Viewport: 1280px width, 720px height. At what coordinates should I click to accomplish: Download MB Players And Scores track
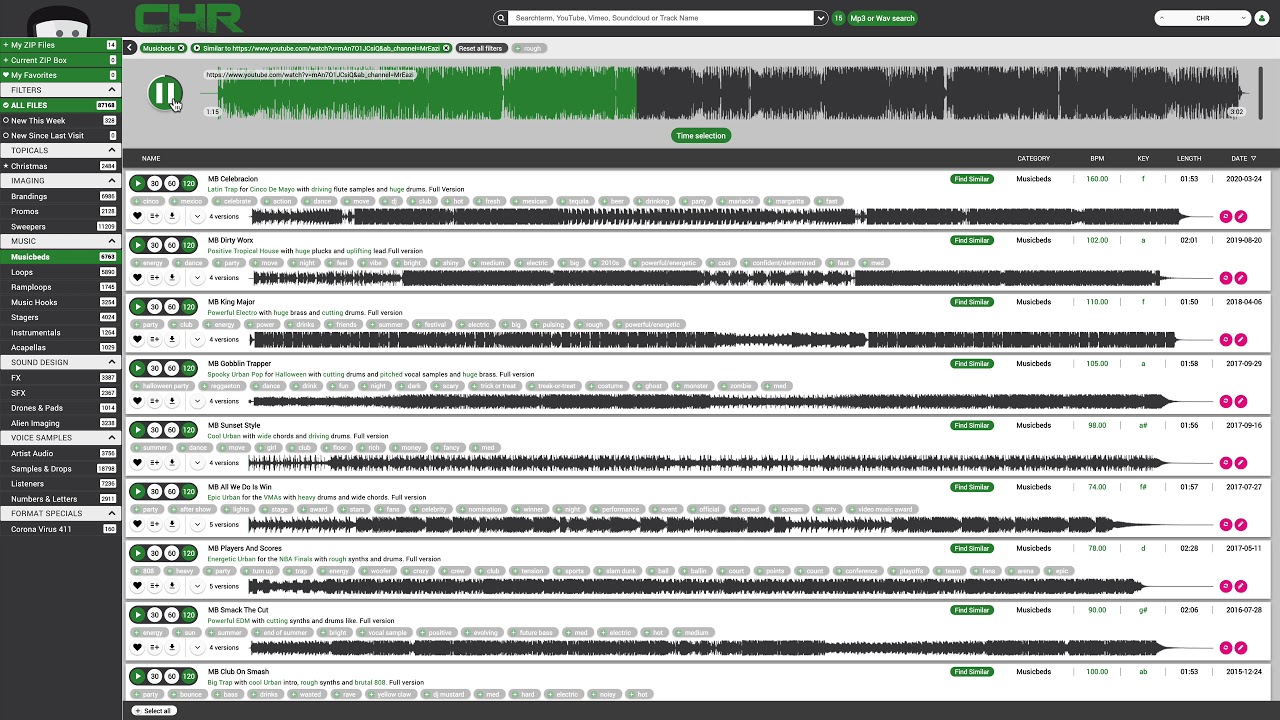coord(172,586)
